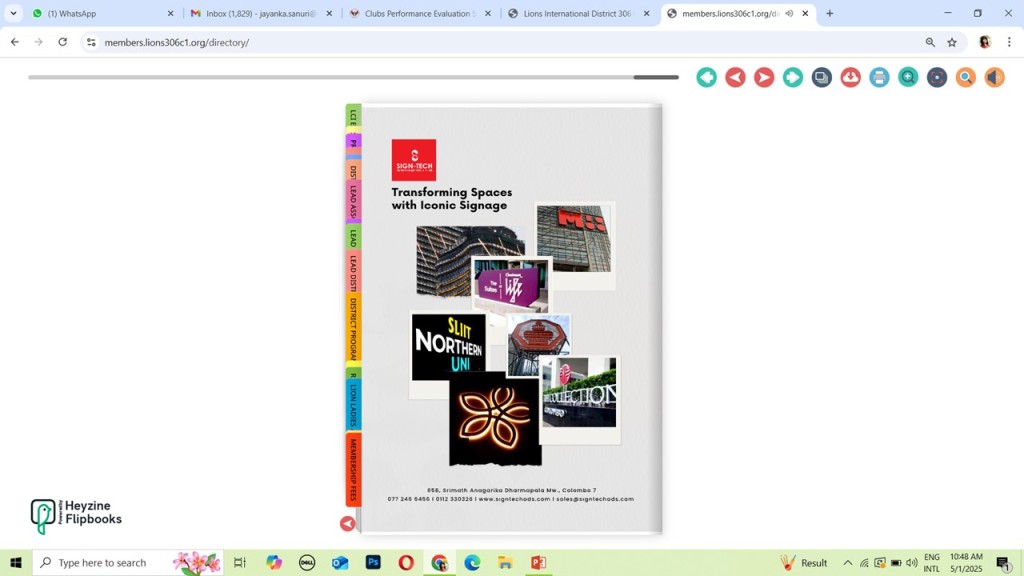The height and width of the screenshot is (576, 1024).
Task: View site information icon in address bar
Action: (x=91, y=42)
